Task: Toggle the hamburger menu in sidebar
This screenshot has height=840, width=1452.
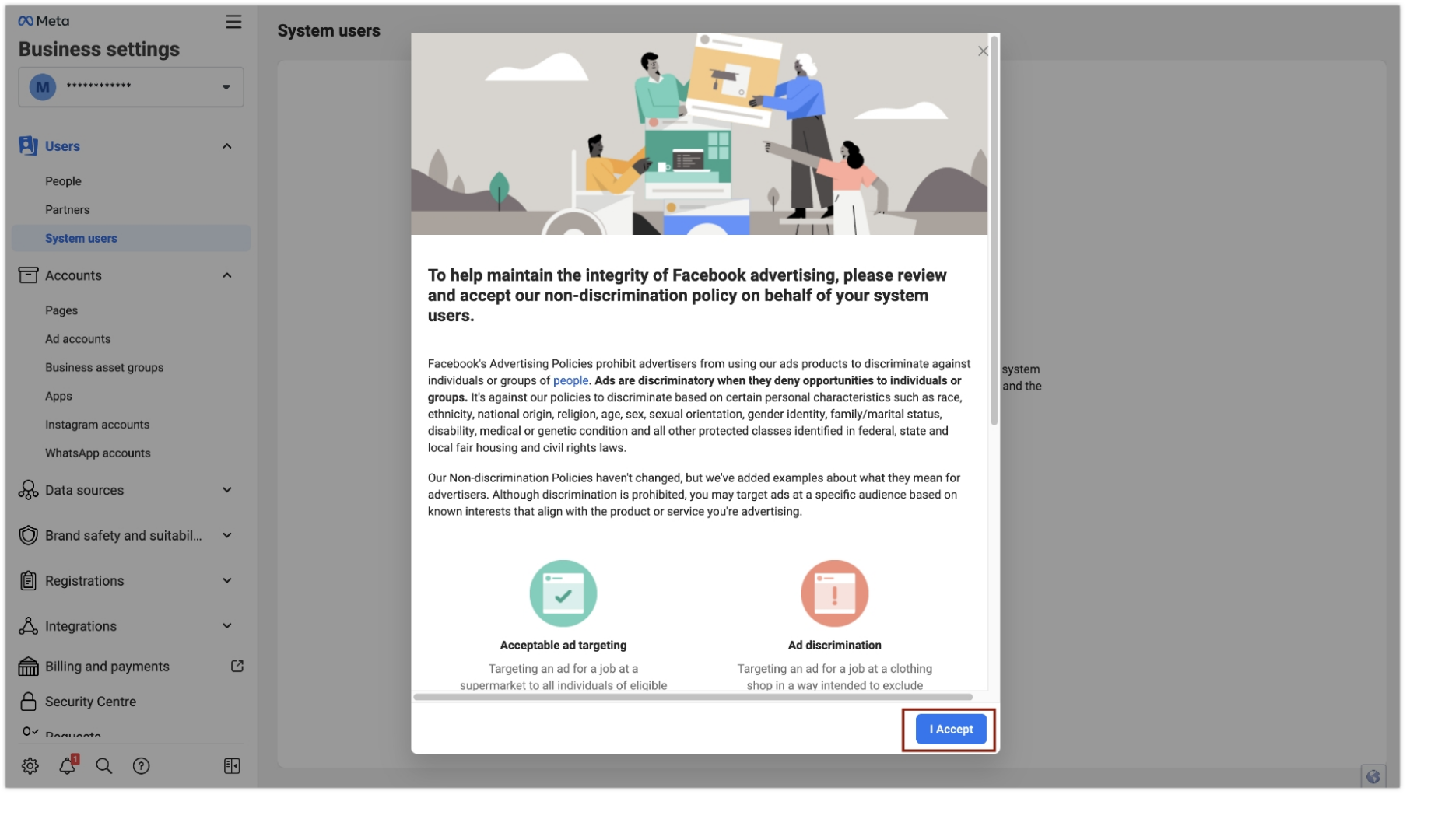Action: 233,22
